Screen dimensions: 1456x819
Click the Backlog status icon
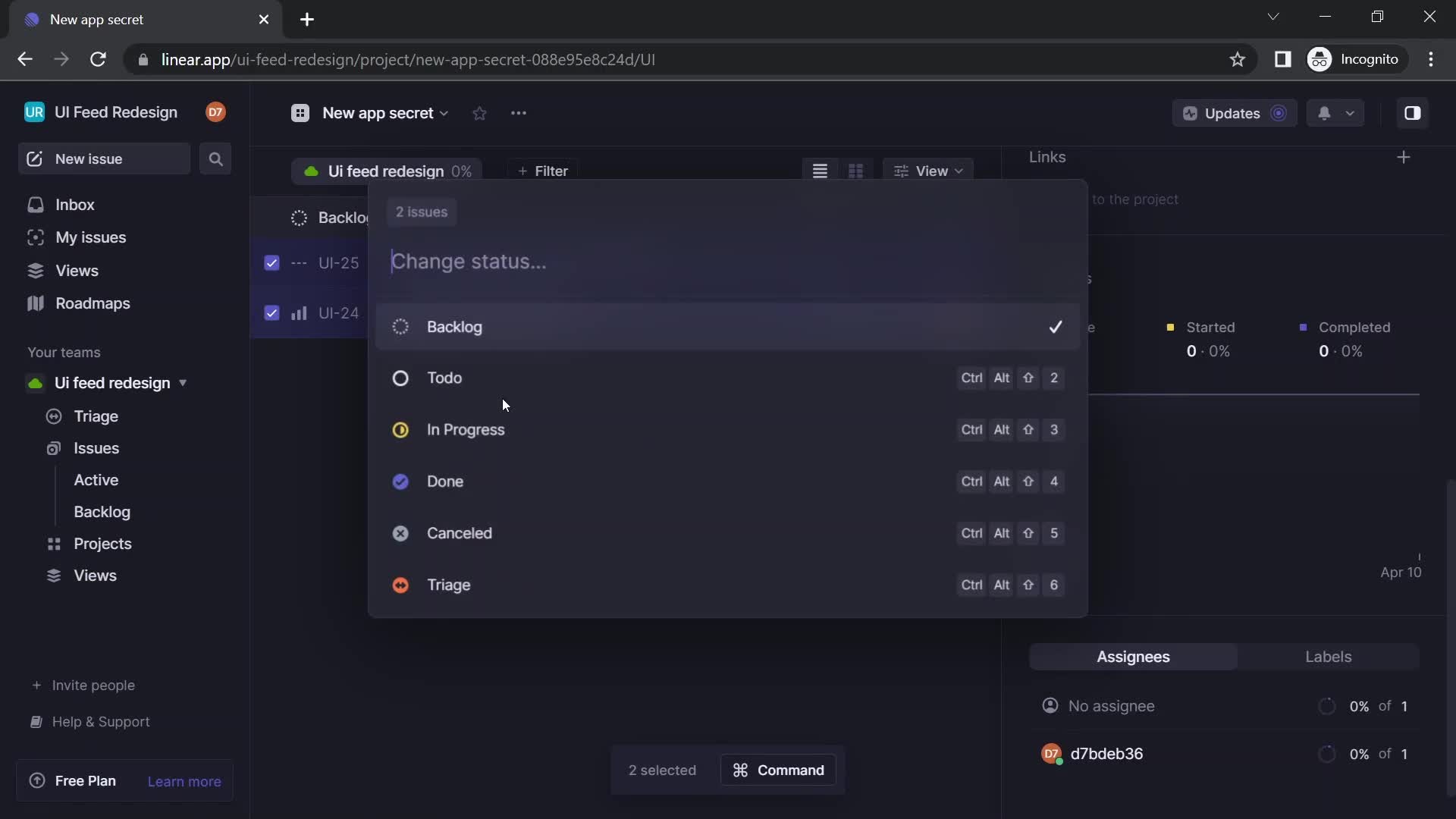pyautogui.click(x=400, y=327)
